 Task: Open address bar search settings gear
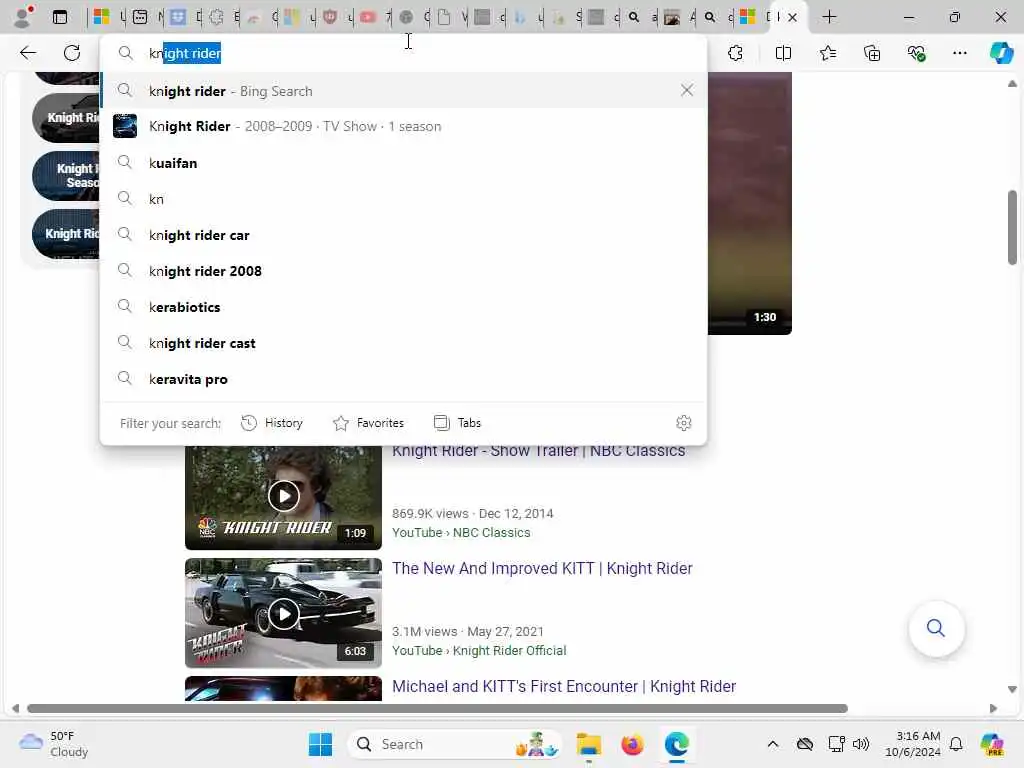(683, 423)
